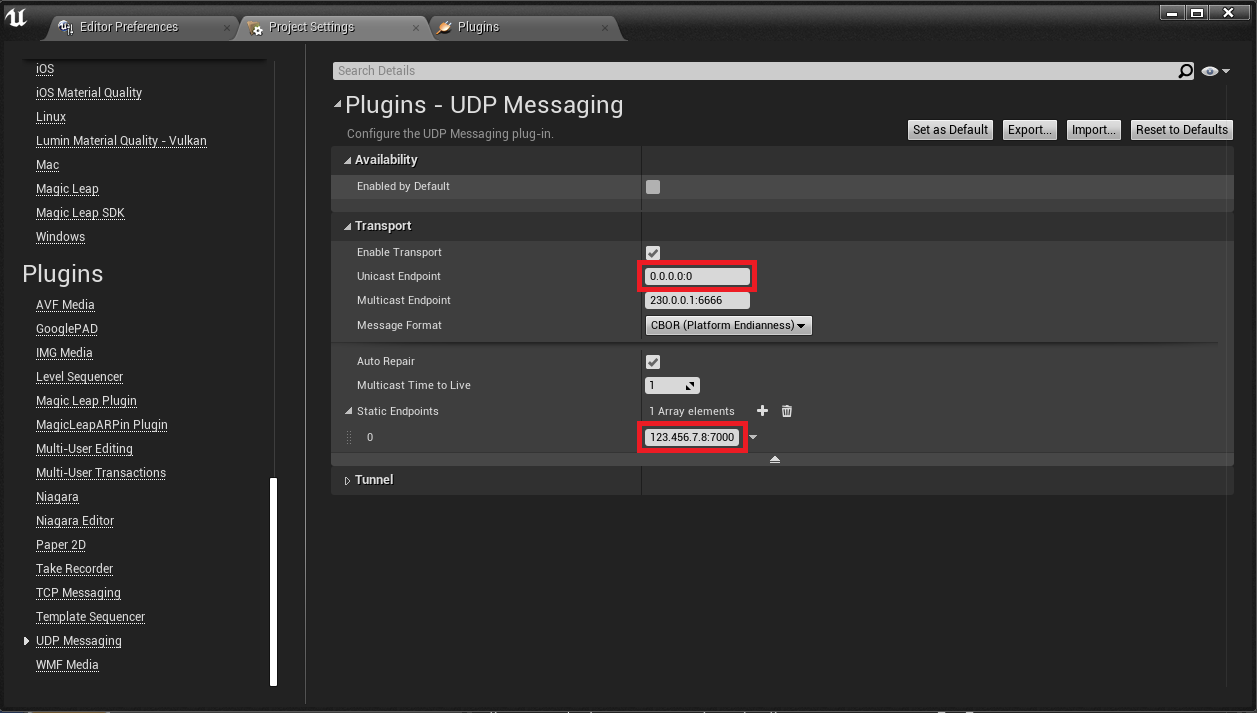The image size is (1257, 714).
Task: Open Magic Leap Plugin settings
Action: click(86, 401)
